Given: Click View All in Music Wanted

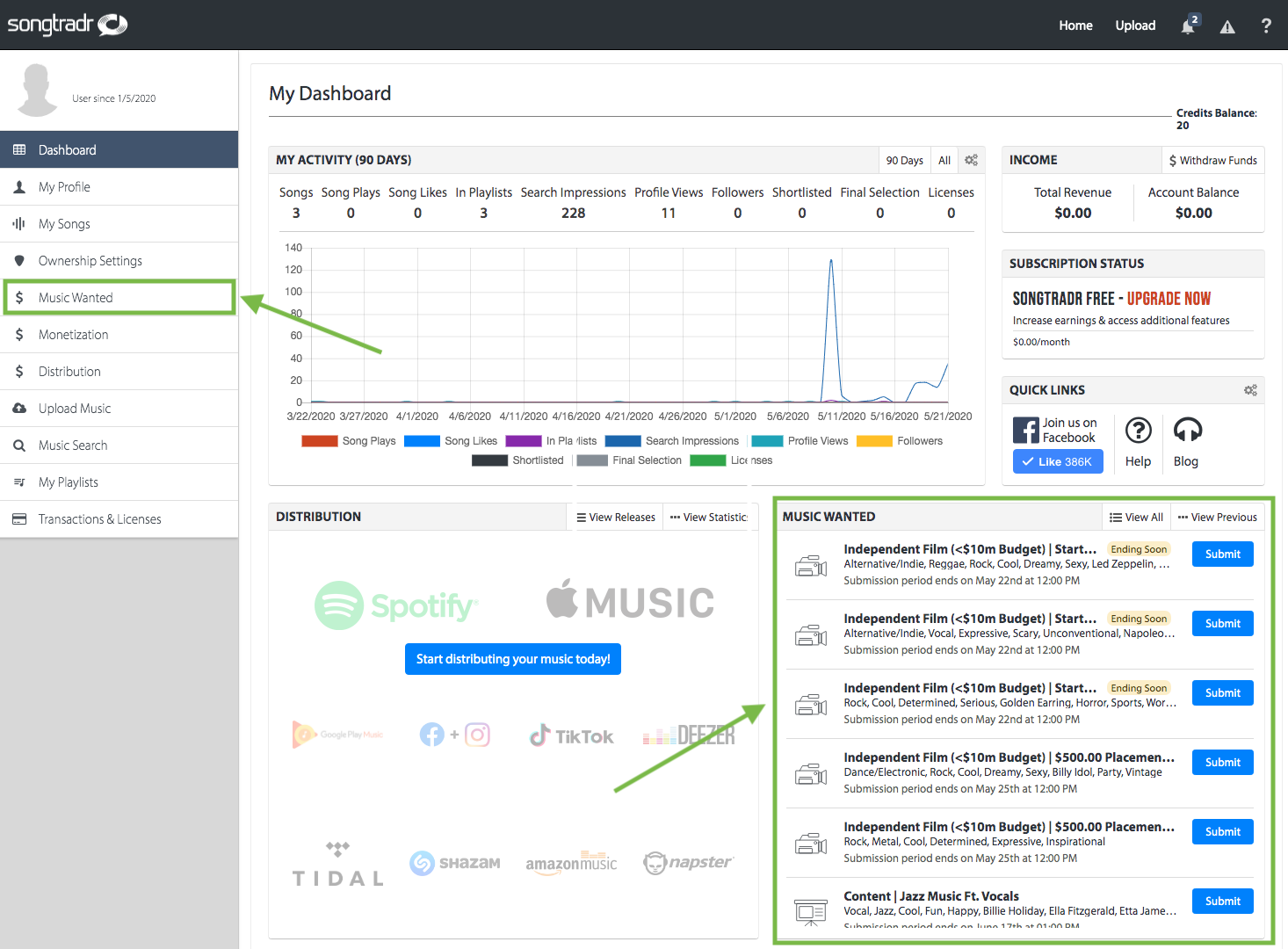Looking at the screenshot, I should [1136, 518].
